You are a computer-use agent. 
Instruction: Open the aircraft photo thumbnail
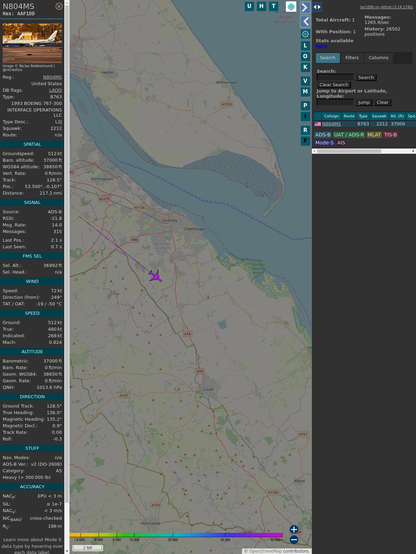pos(32,43)
